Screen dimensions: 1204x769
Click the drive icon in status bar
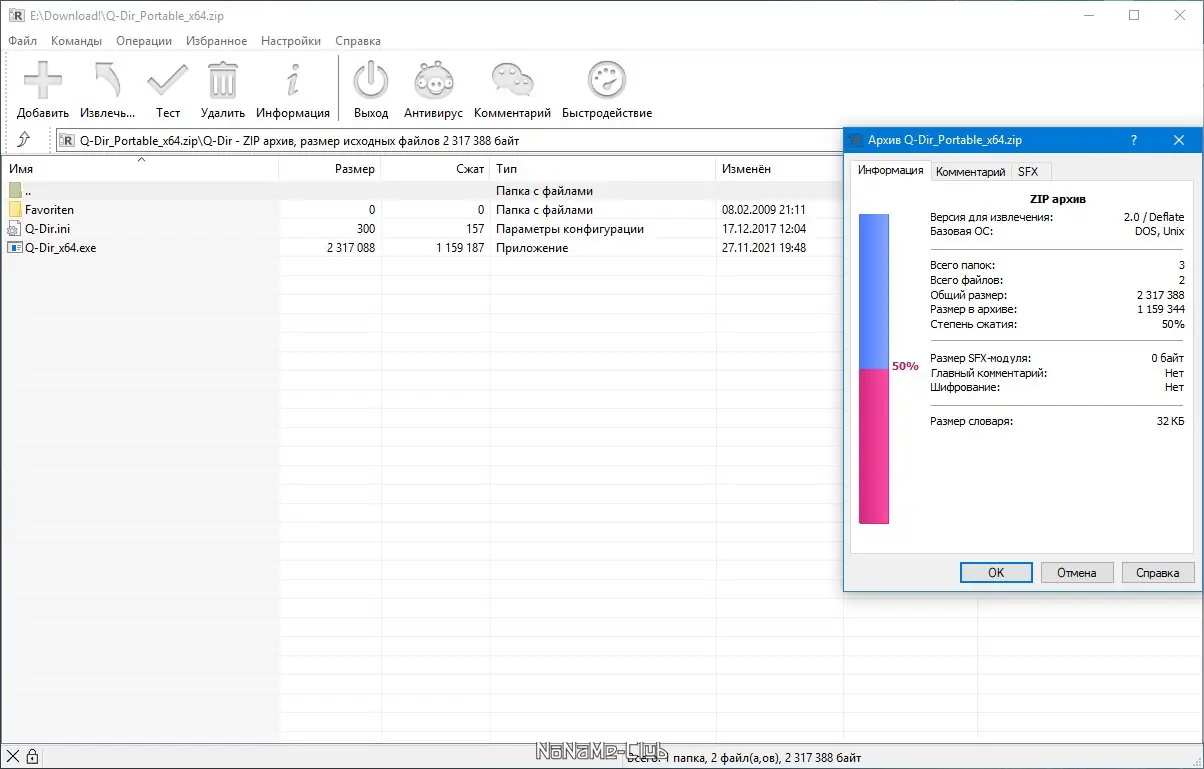(13, 757)
